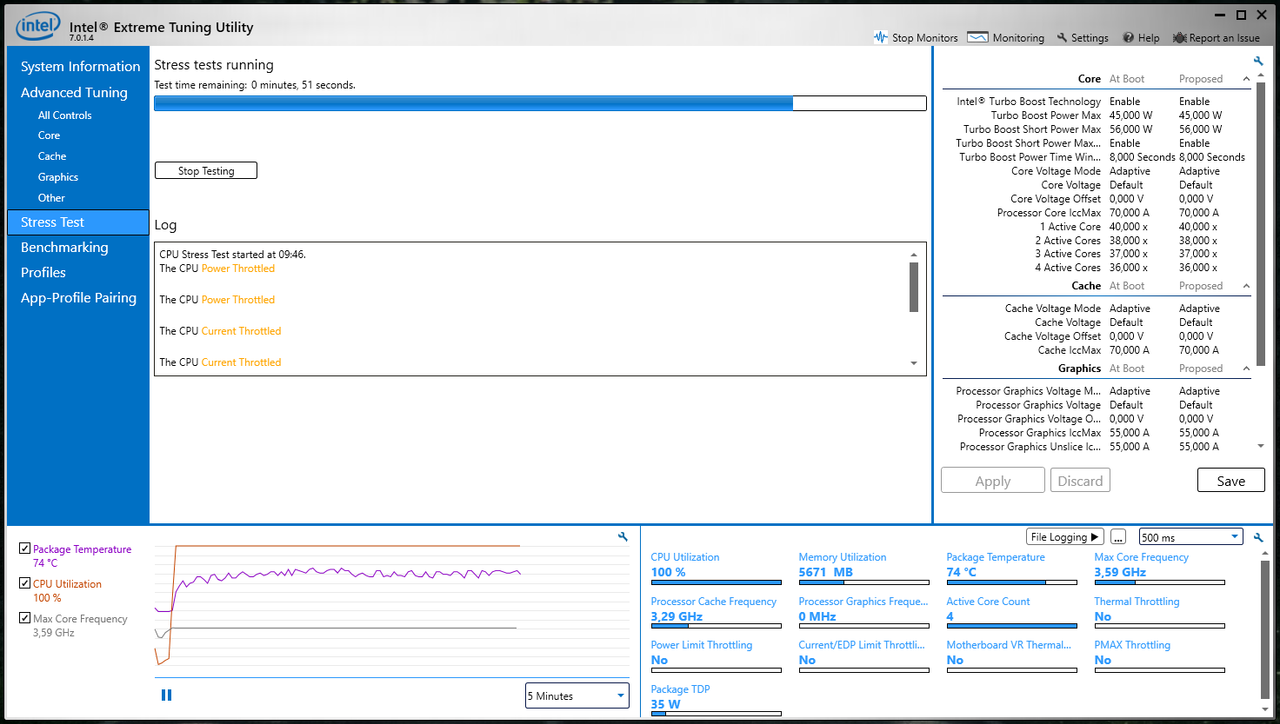
Task: Click the wrench icon beside the 500 ms dropdown
Action: tap(1259, 537)
